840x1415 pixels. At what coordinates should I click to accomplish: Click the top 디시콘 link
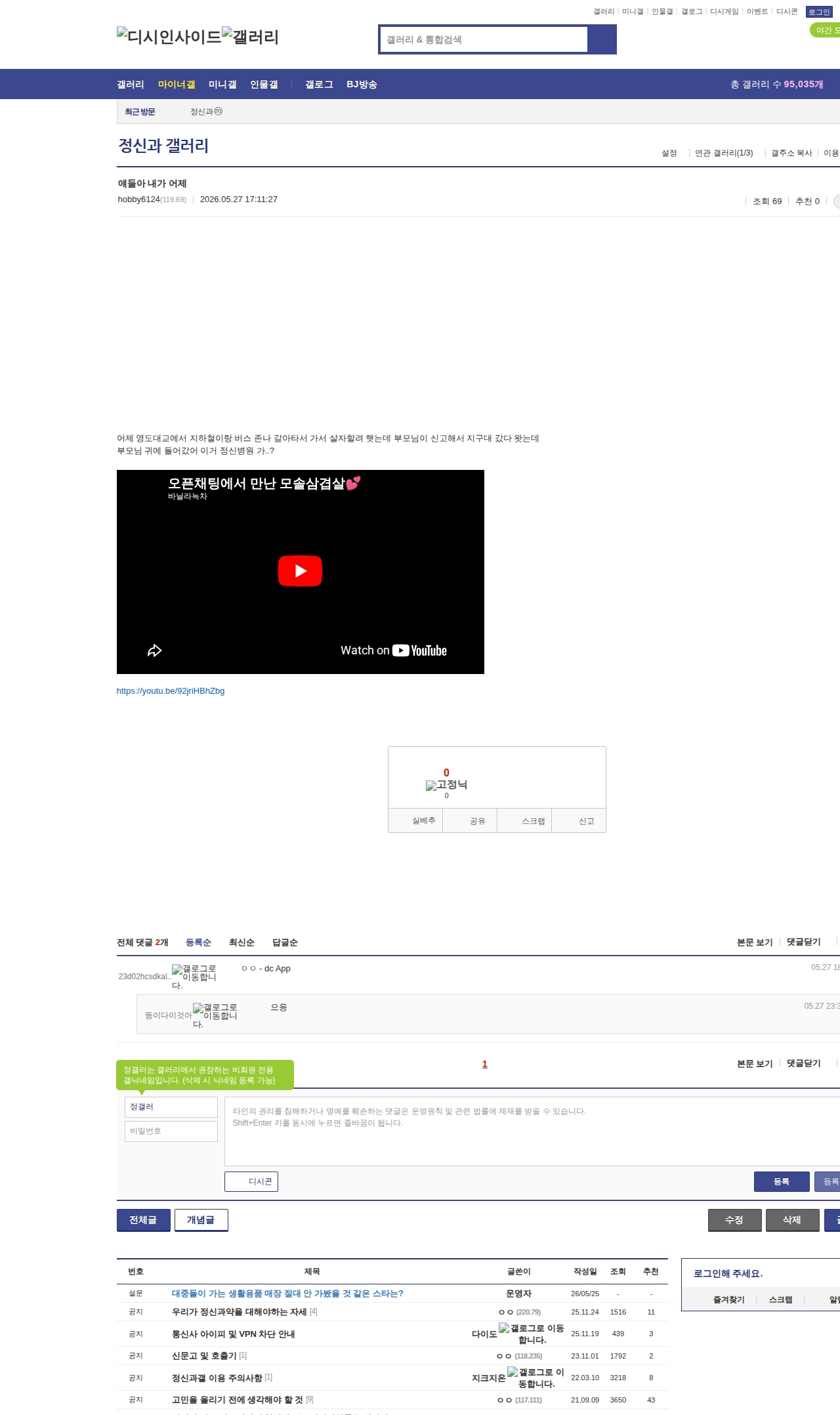pos(787,12)
